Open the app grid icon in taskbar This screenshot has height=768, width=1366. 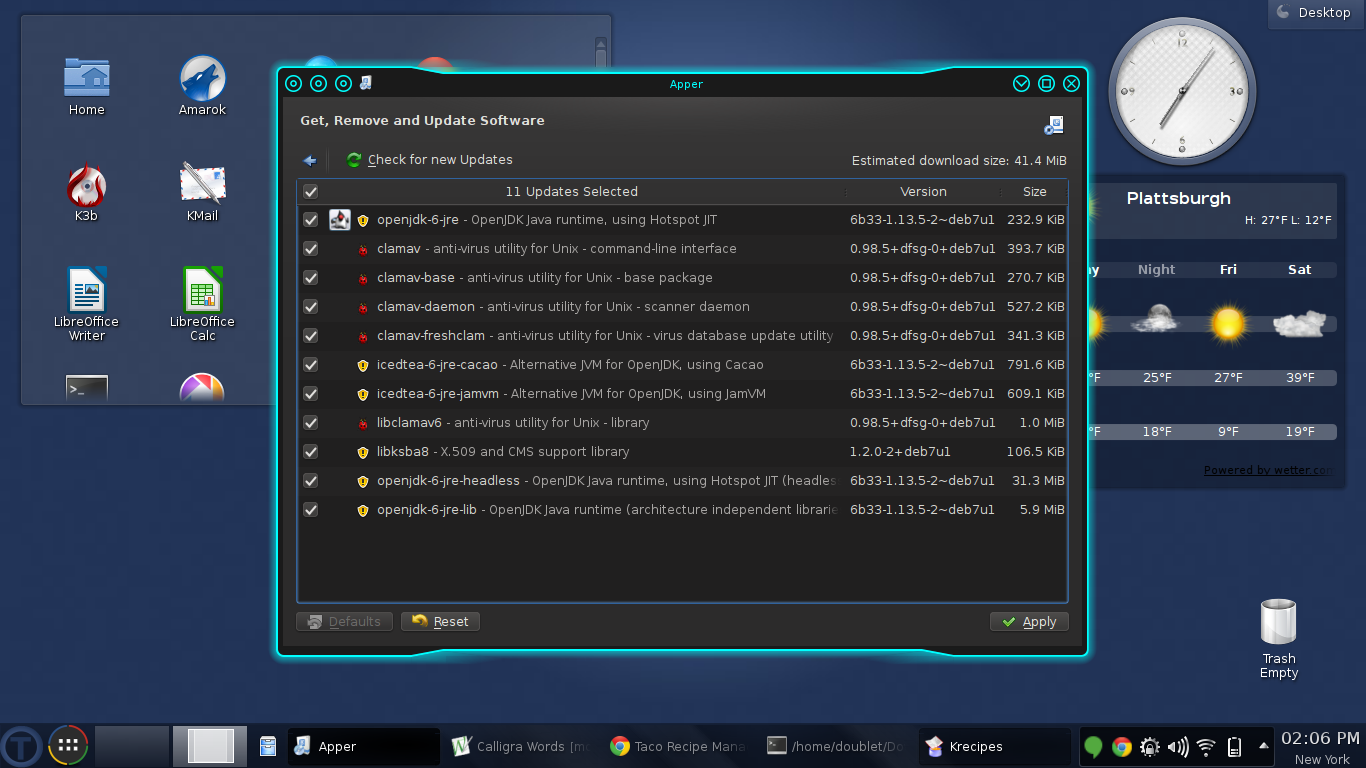[x=68, y=746]
